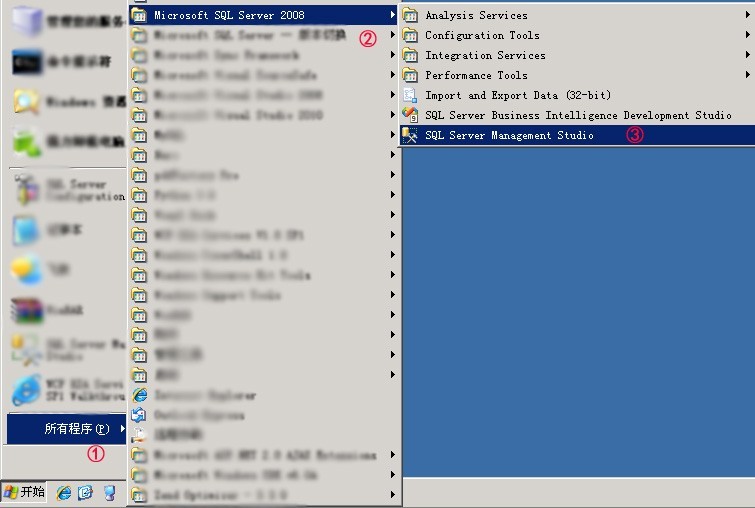This screenshot has height=508, width=755.
Task: Open pinned SQL Server Management Studio in left pane
Action: point(67,350)
